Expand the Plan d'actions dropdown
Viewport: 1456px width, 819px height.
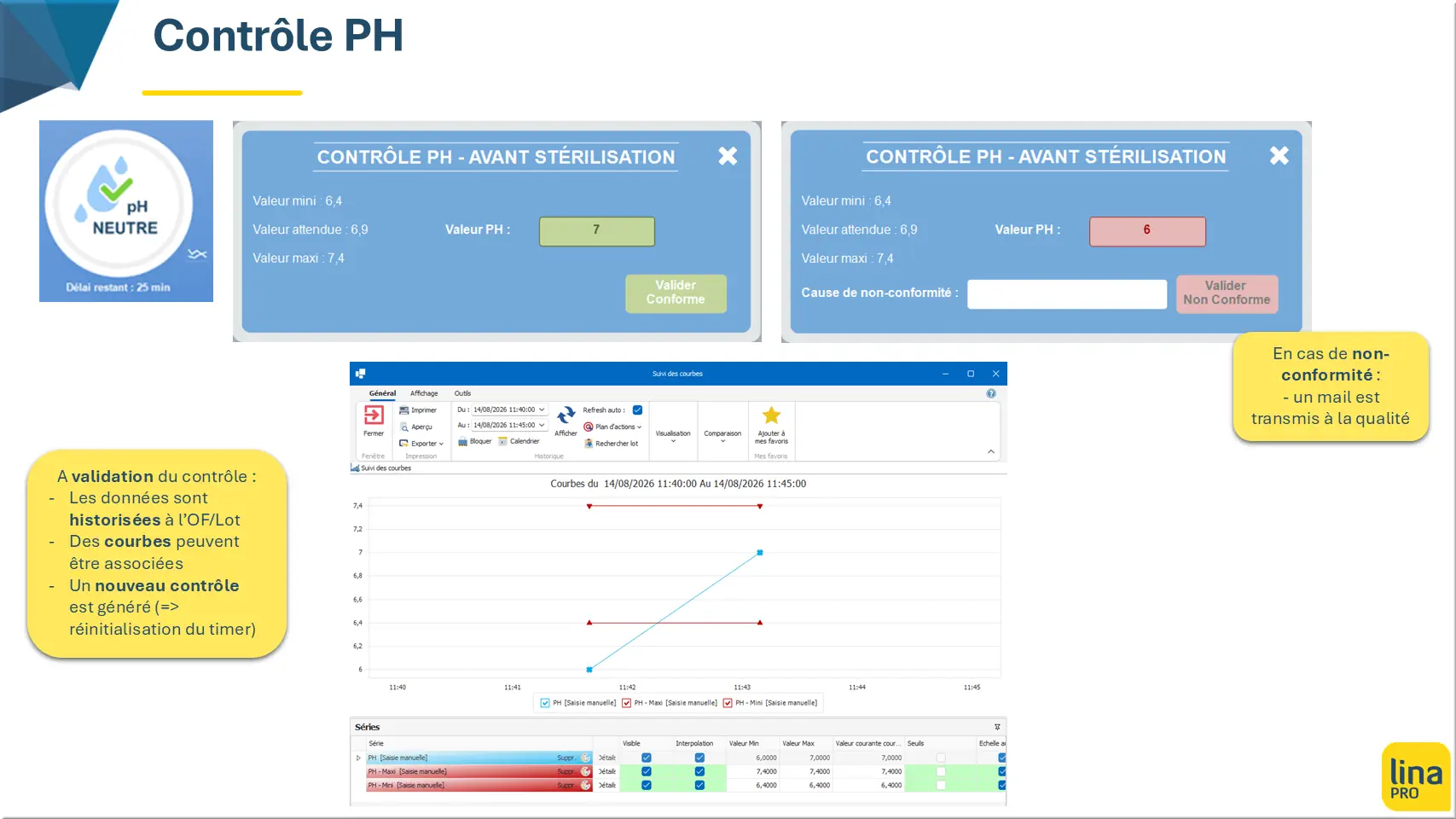click(612, 427)
